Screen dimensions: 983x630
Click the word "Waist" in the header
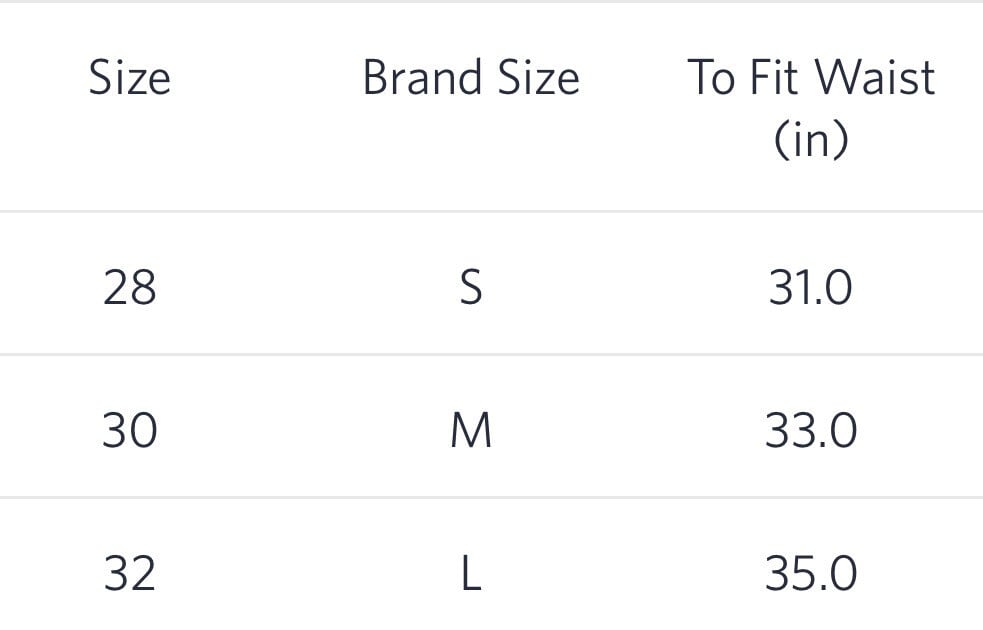[x=876, y=78]
